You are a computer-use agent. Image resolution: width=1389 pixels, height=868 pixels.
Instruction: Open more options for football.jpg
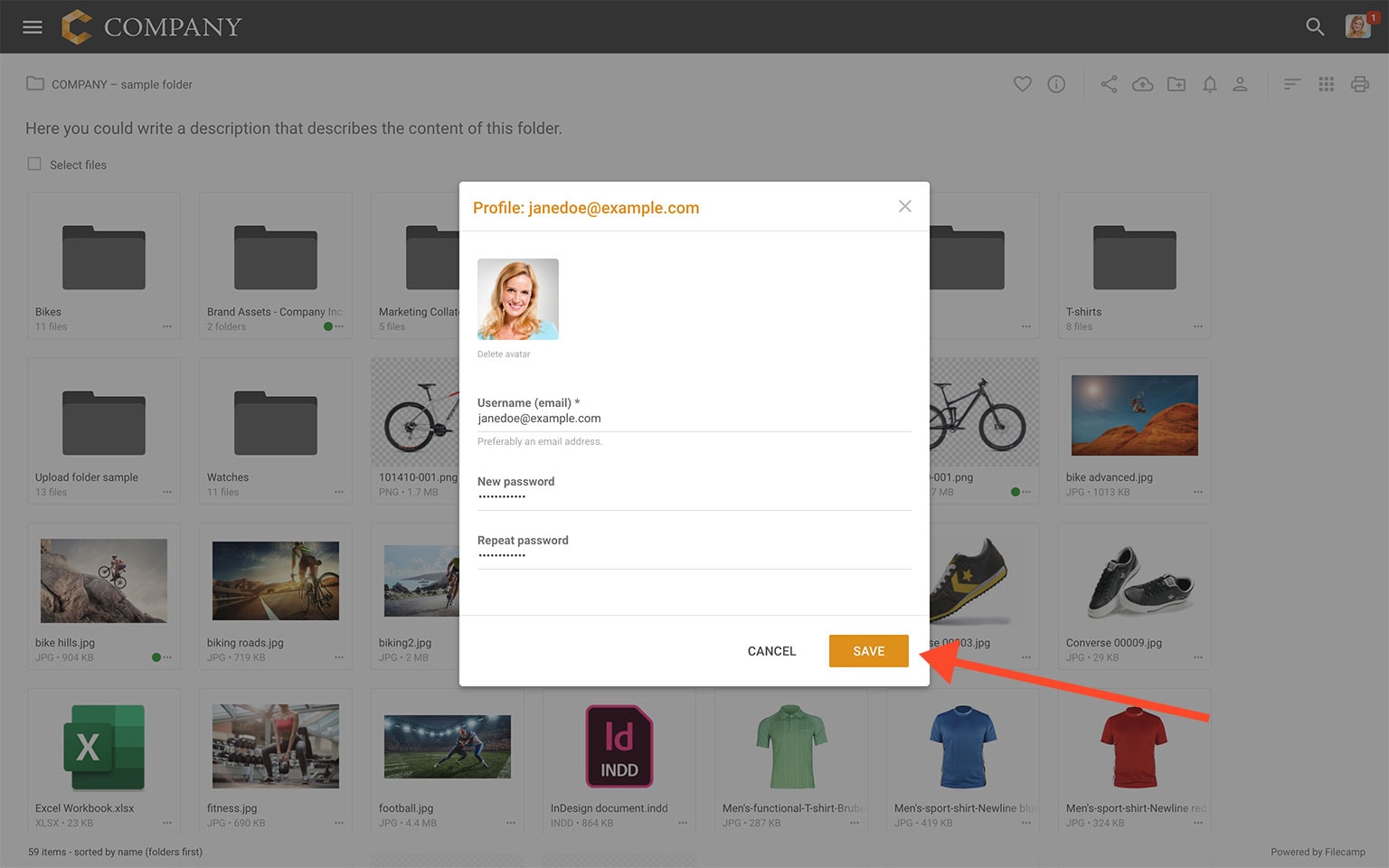click(x=511, y=823)
